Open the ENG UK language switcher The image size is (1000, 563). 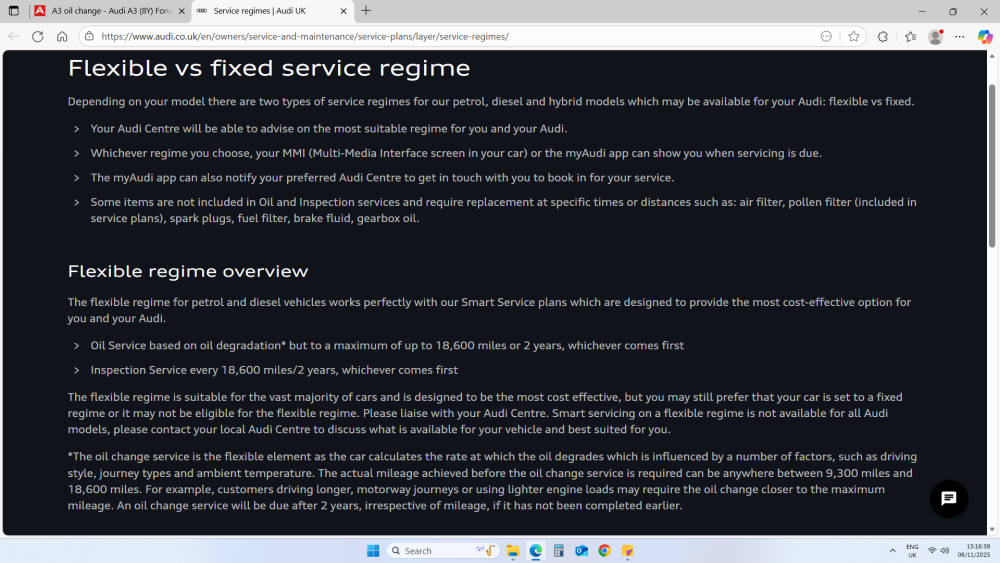[x=912, y=551]
